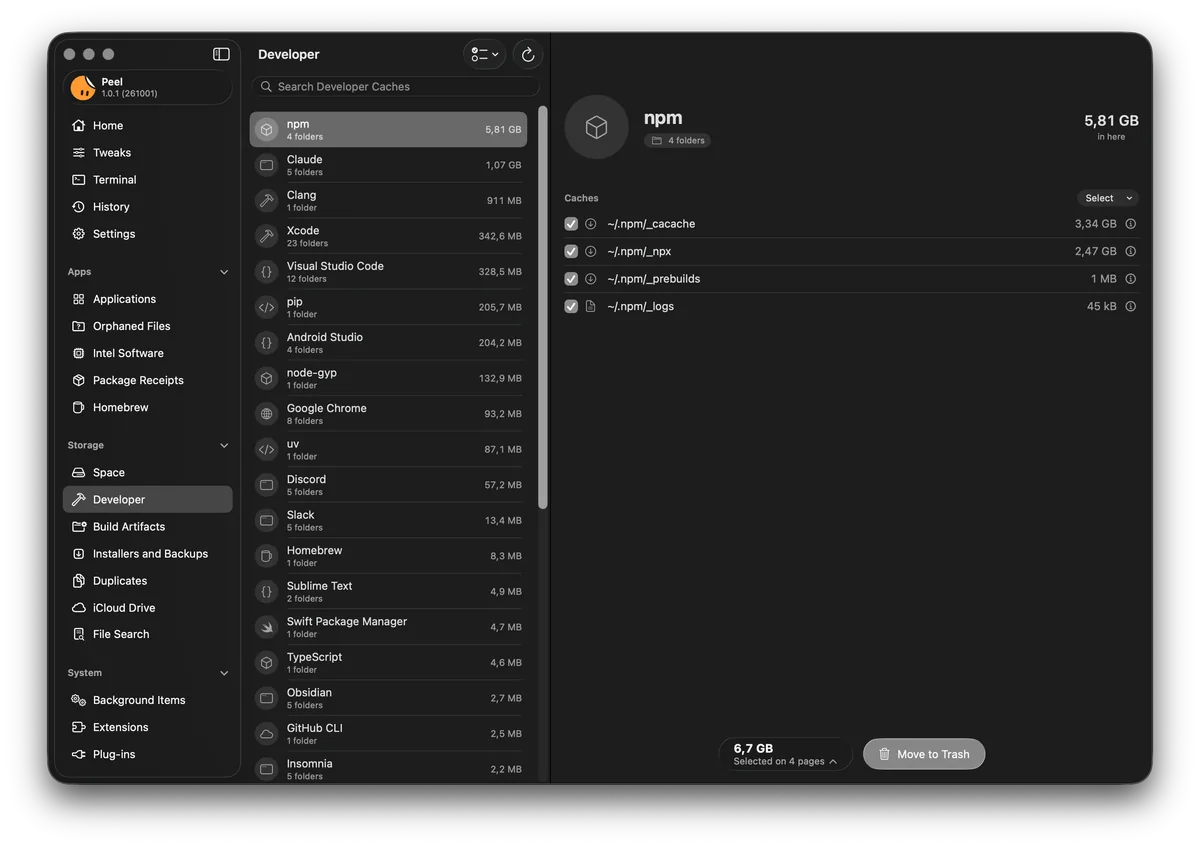
Task: Untick the ~/.npm/_logs checkbox
Action: tap(571, 307)
